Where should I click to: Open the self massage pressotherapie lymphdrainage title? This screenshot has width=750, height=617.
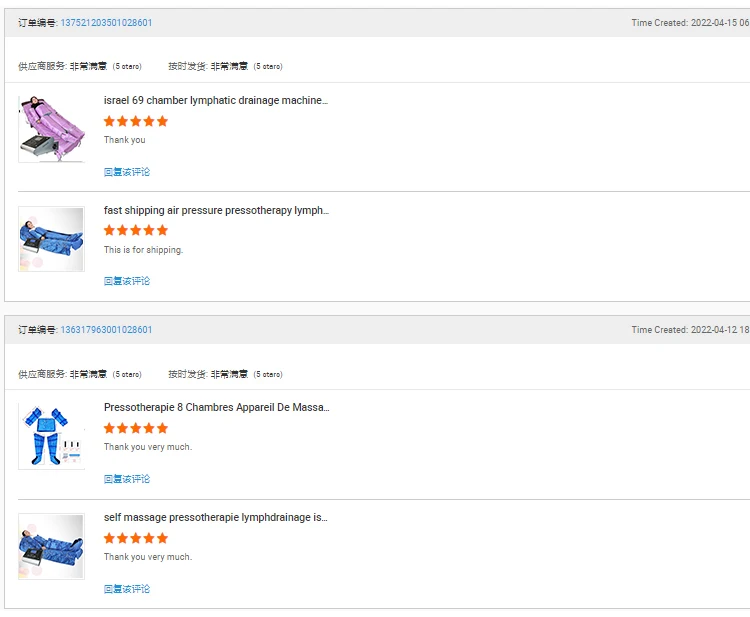point(215,517)
